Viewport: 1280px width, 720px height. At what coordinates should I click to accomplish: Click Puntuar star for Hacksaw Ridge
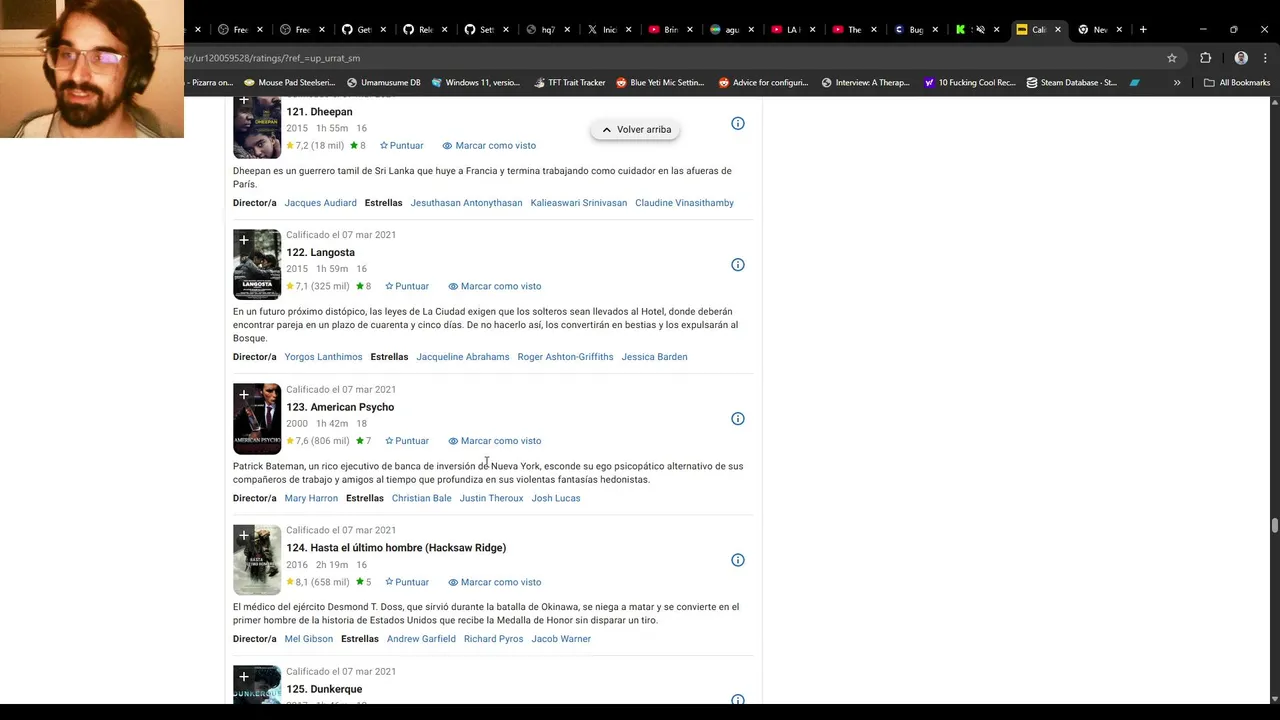point(407,582)
